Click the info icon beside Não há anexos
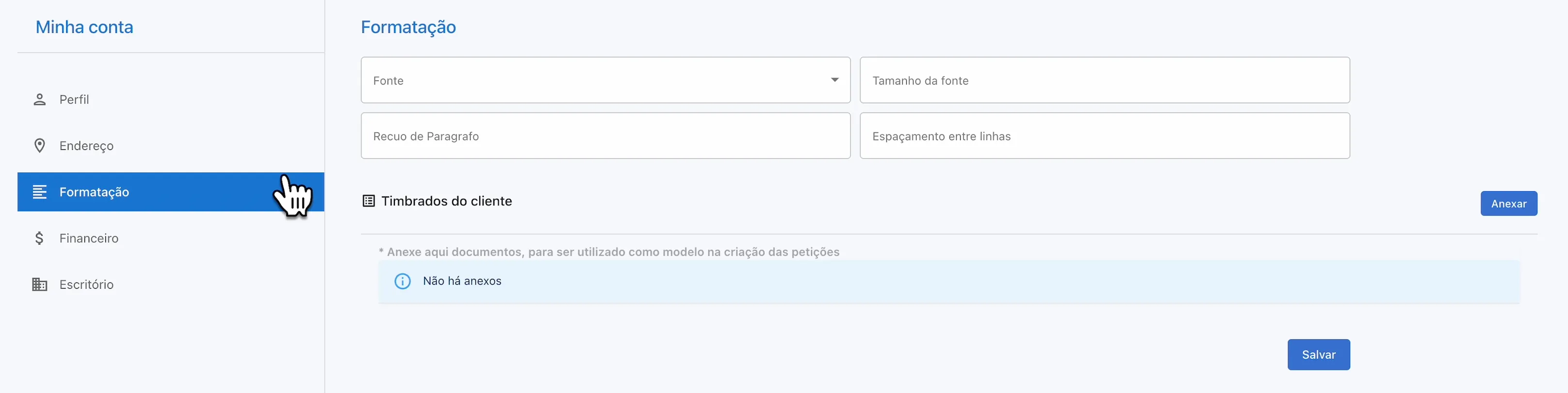The image size is (1568, 393). click(403, 281)
